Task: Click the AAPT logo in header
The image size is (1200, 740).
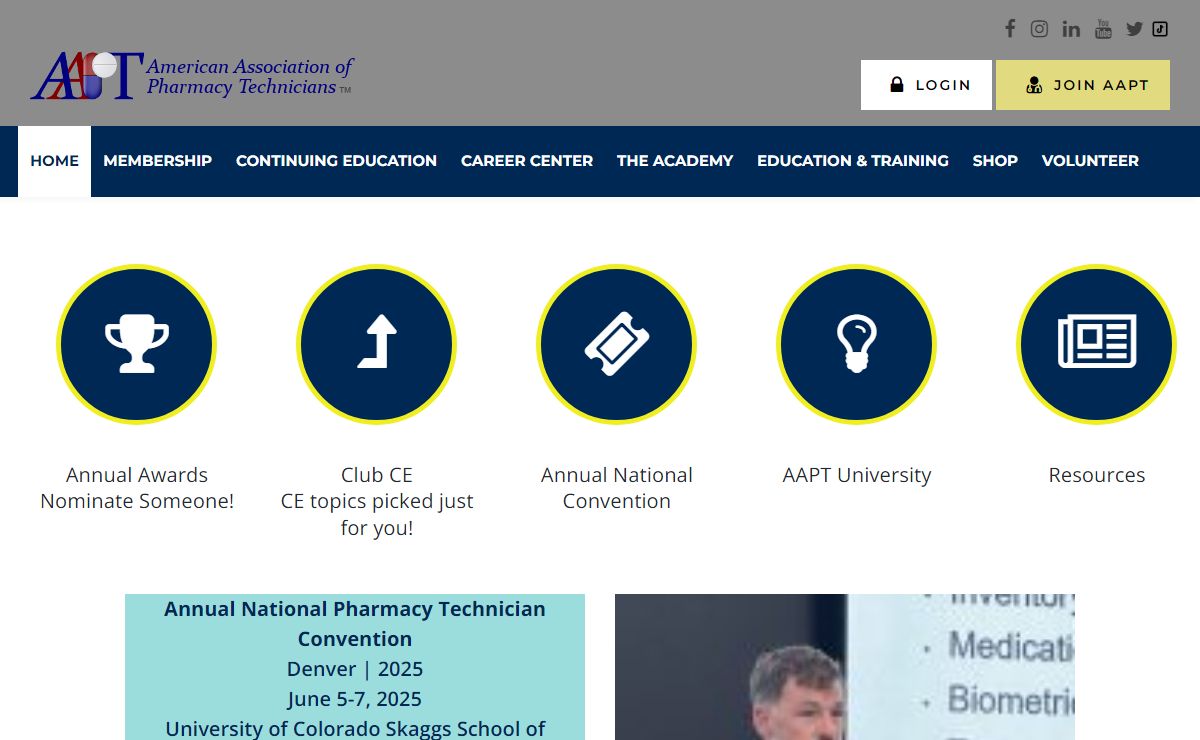Action: point(192,76)
